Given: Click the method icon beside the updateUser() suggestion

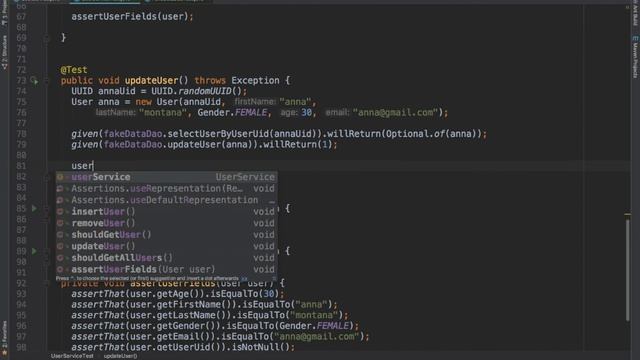Looking at the screenshot, I should [60, 246].
